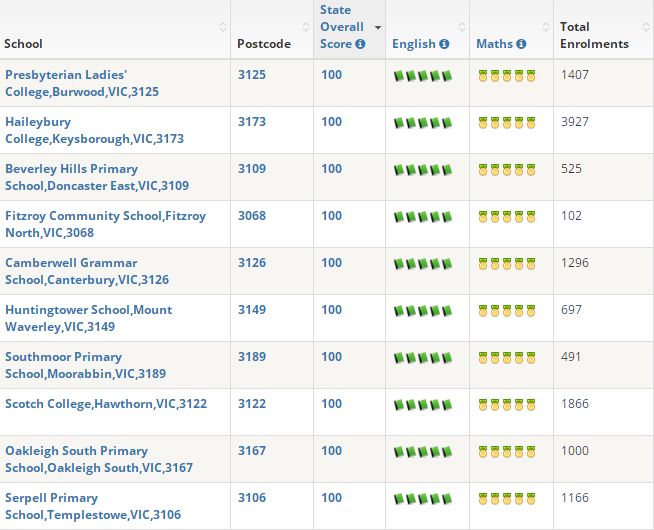Image resolution: width=654 pixels, height=530 pixels.
Task: Sort by State Overall Score header
Action: [342, 27]
